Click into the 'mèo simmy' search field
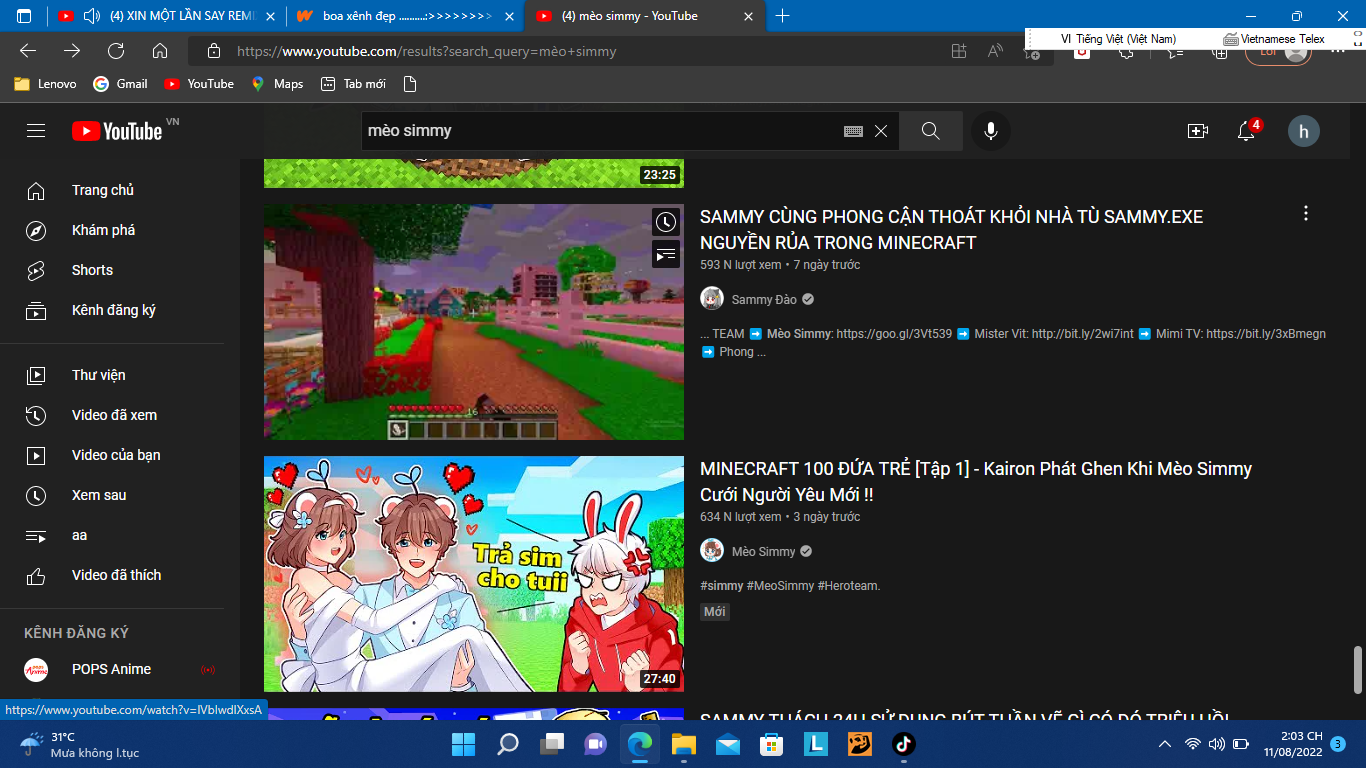The width and height of the screenshot is (1366, 768). 600,131
